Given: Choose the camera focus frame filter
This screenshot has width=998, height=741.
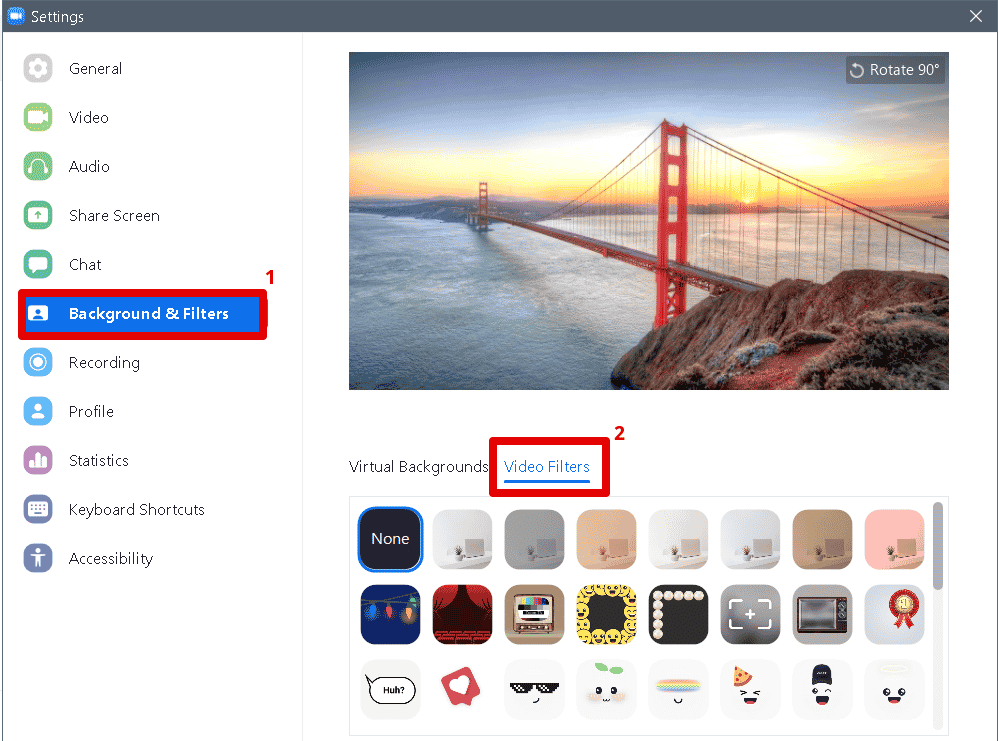Looking at the screenshot, I should pyautogui.click(x=750, y=614).
